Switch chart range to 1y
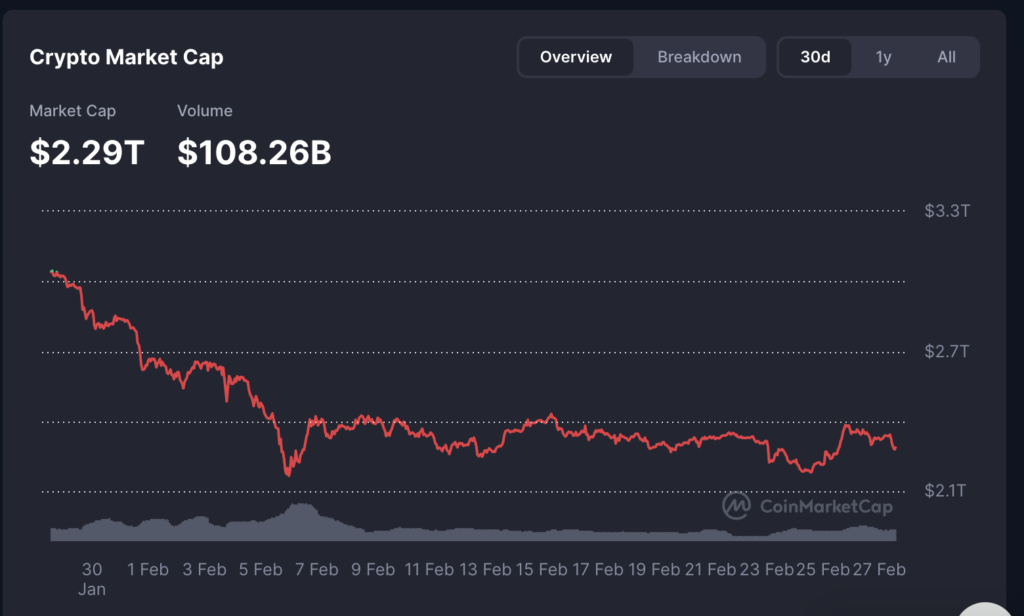Screen dimensions: 1024x616 (883, 57)
